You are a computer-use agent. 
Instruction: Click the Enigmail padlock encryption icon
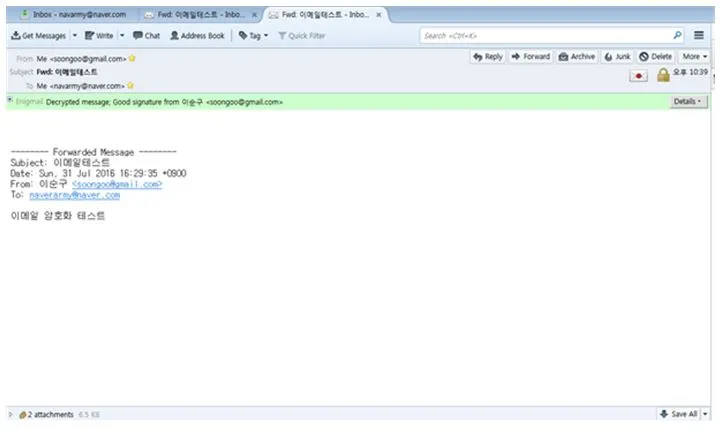click(663, 74)
